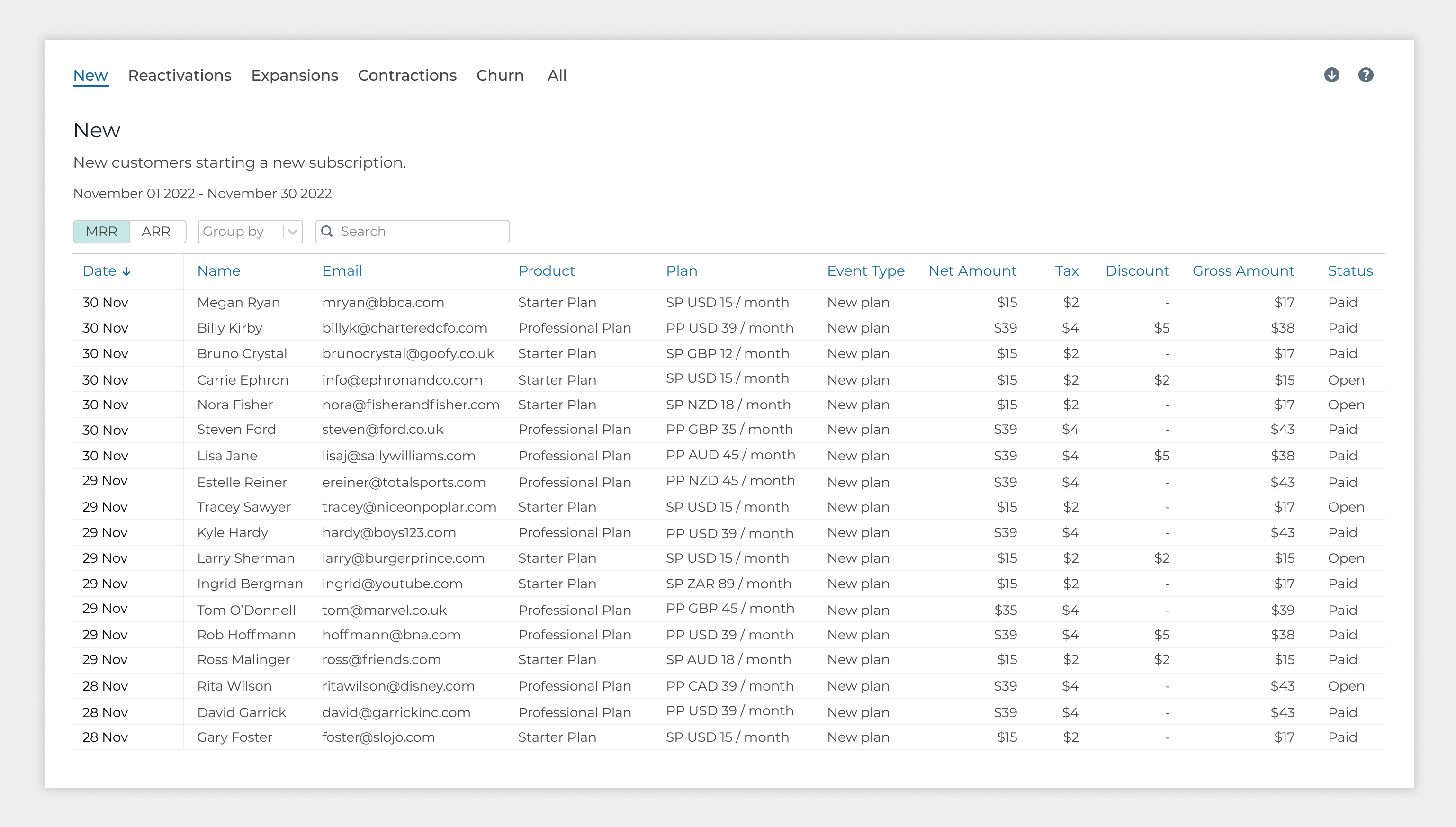Click plan PP CAD 39 / month
1456x827 pixels.
click(x=730, y=685)
